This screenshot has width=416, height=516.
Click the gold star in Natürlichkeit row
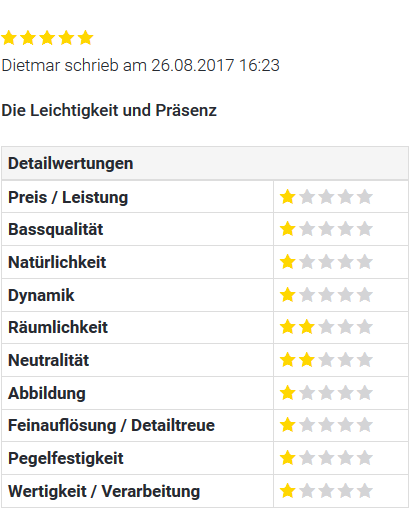click(x=288, y=262)
